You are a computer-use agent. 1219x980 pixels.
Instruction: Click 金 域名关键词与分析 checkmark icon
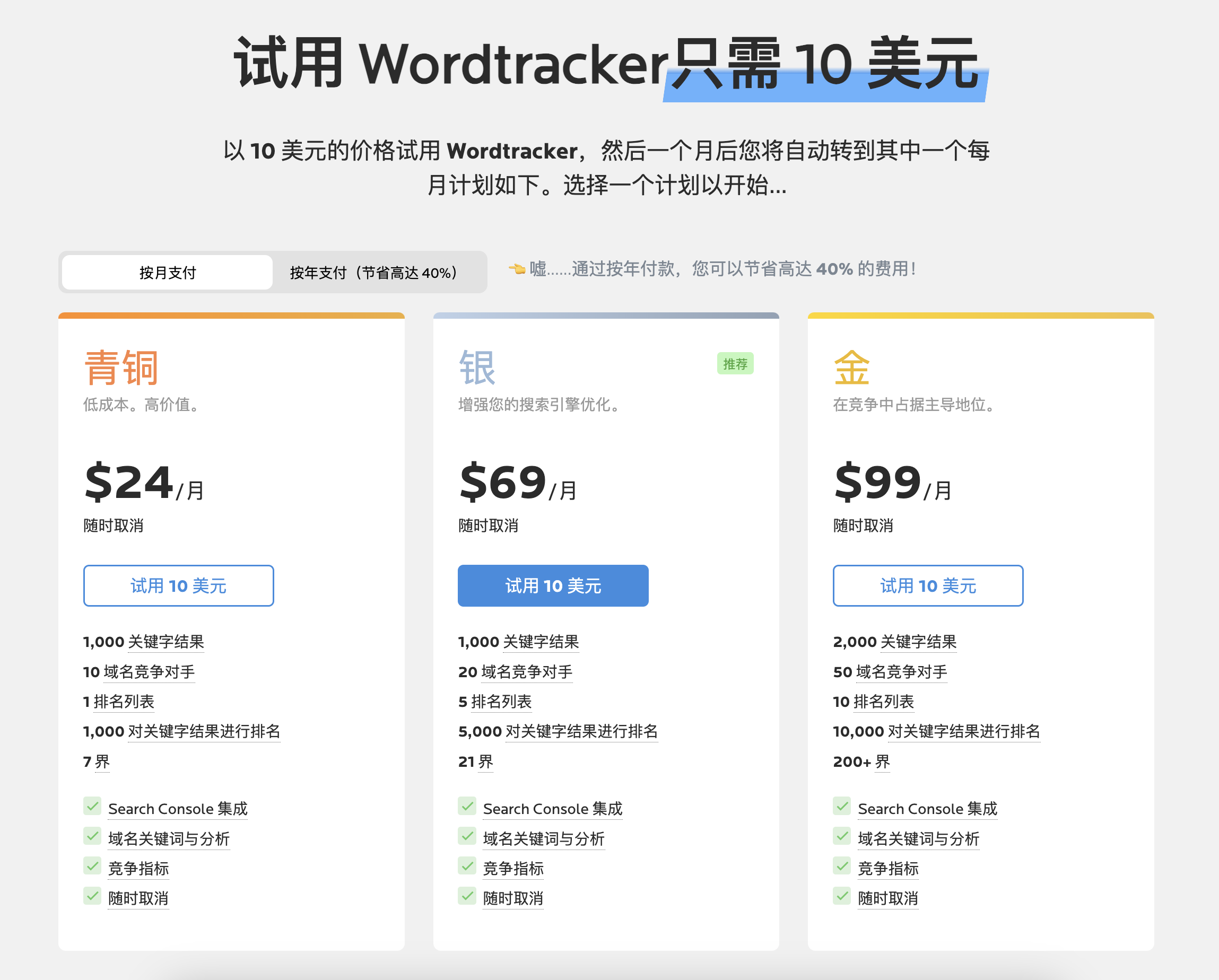(842, 836)
